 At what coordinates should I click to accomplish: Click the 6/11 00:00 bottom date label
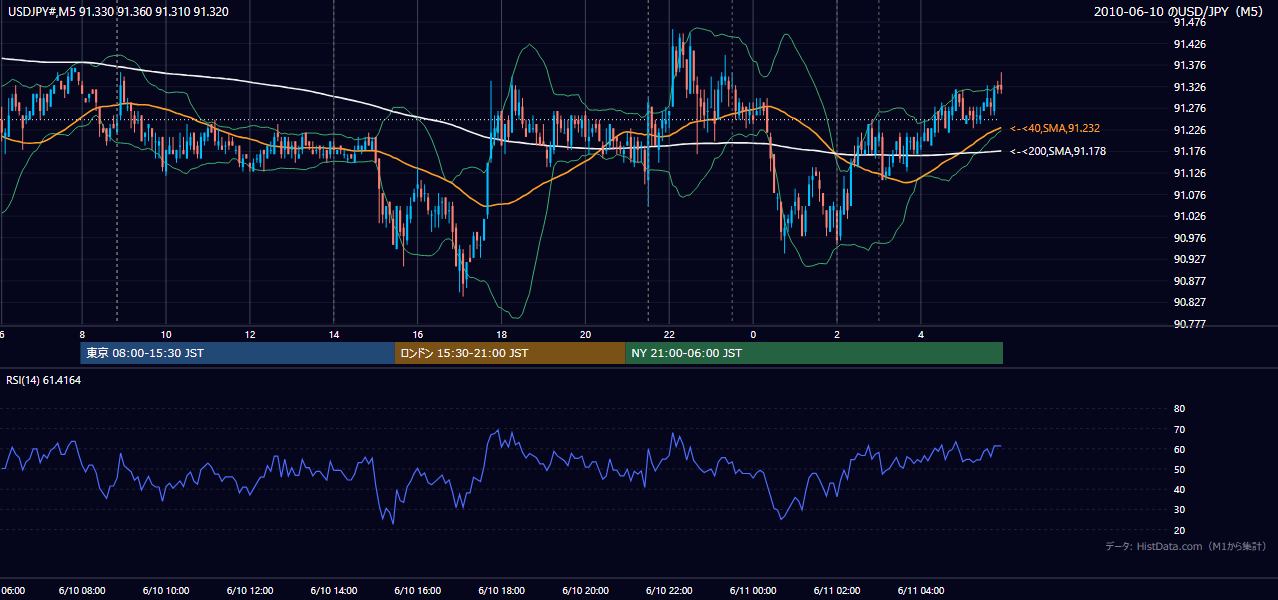tap(753, 591)
